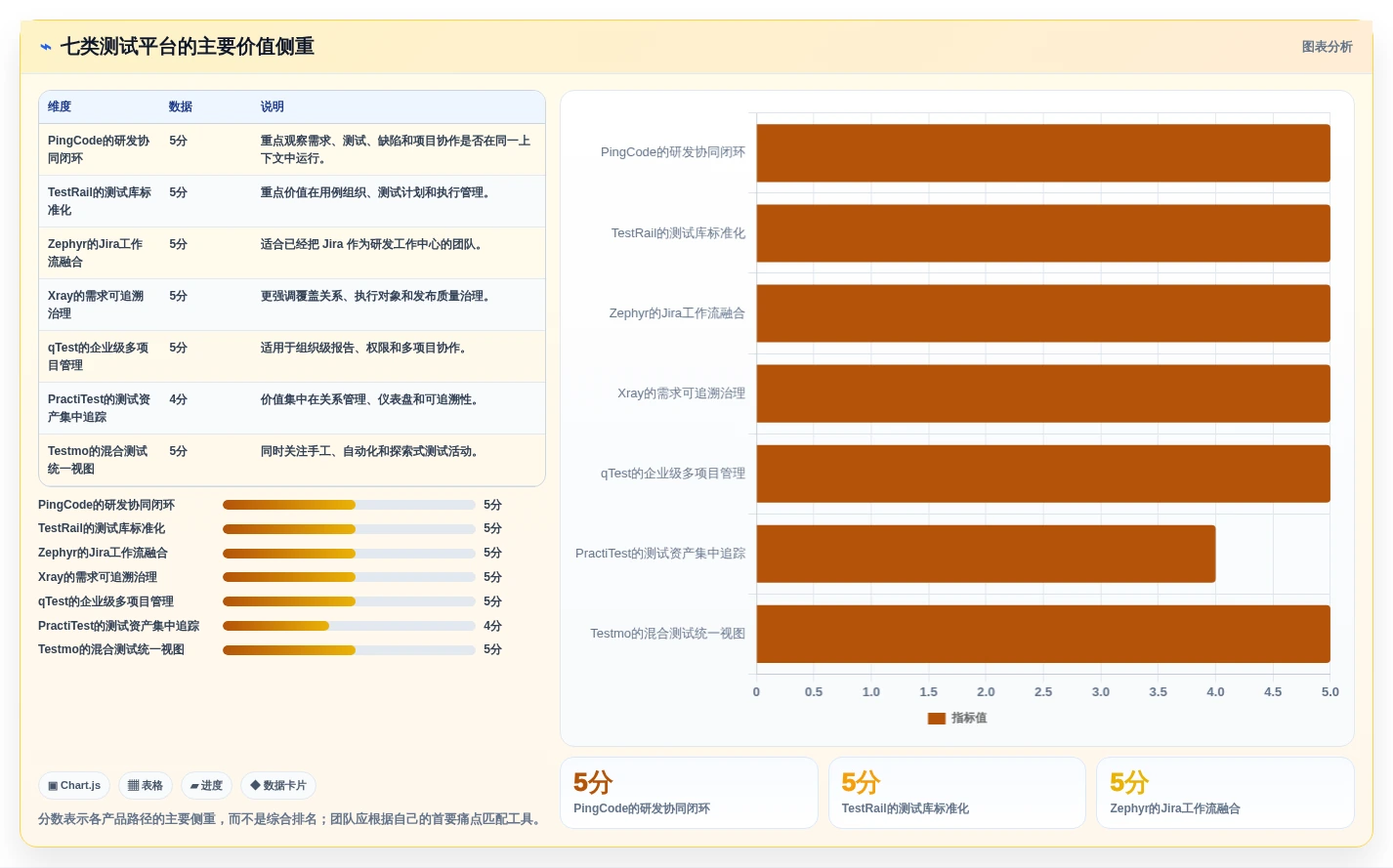Click the Zephyr chart bar
This screenshot has width=1393, height=868.
tap(1043, 313)
